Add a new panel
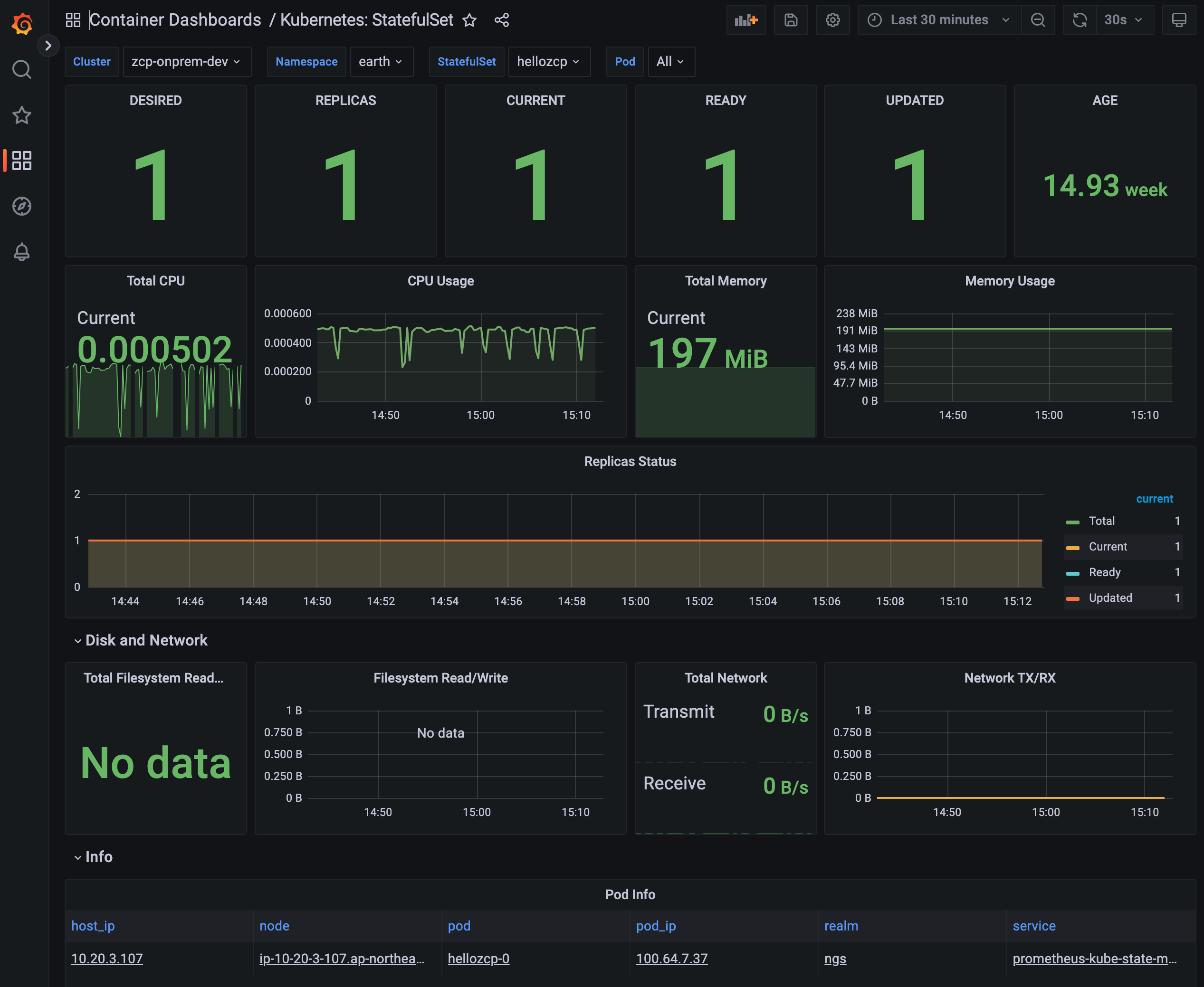Viewport: 1204px width, 987px height. tap(746, 20)
